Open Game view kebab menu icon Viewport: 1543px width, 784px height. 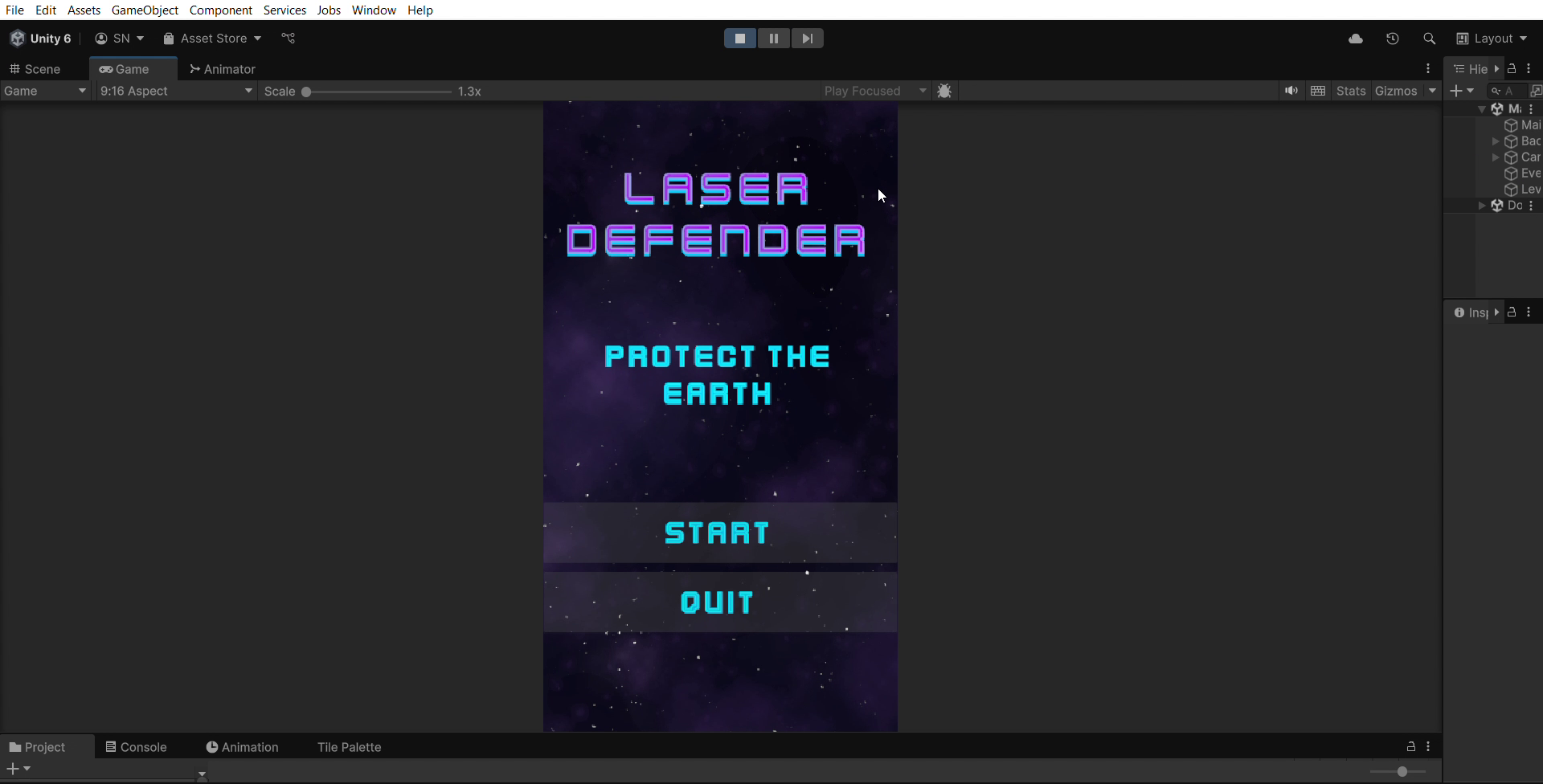1428,68
